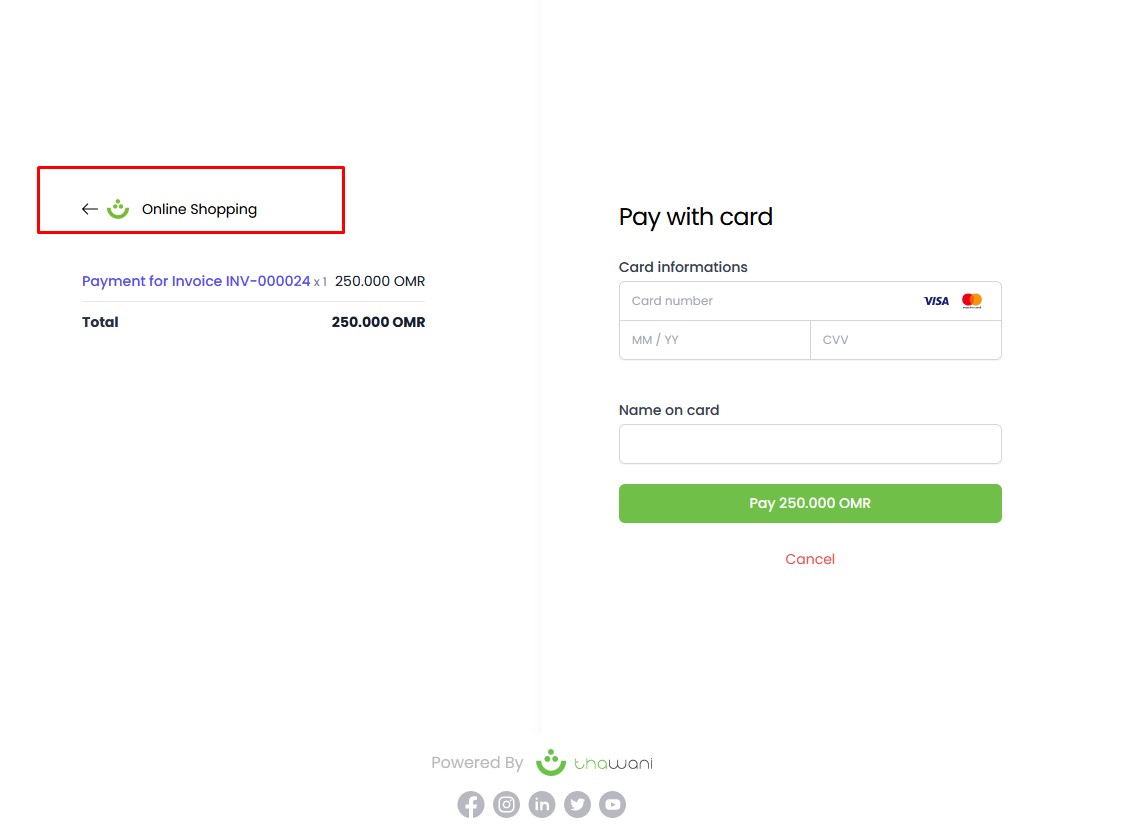Click the Pay with card heading
The width and height of the screenshot is (1135, 828).
pos(695,217)
